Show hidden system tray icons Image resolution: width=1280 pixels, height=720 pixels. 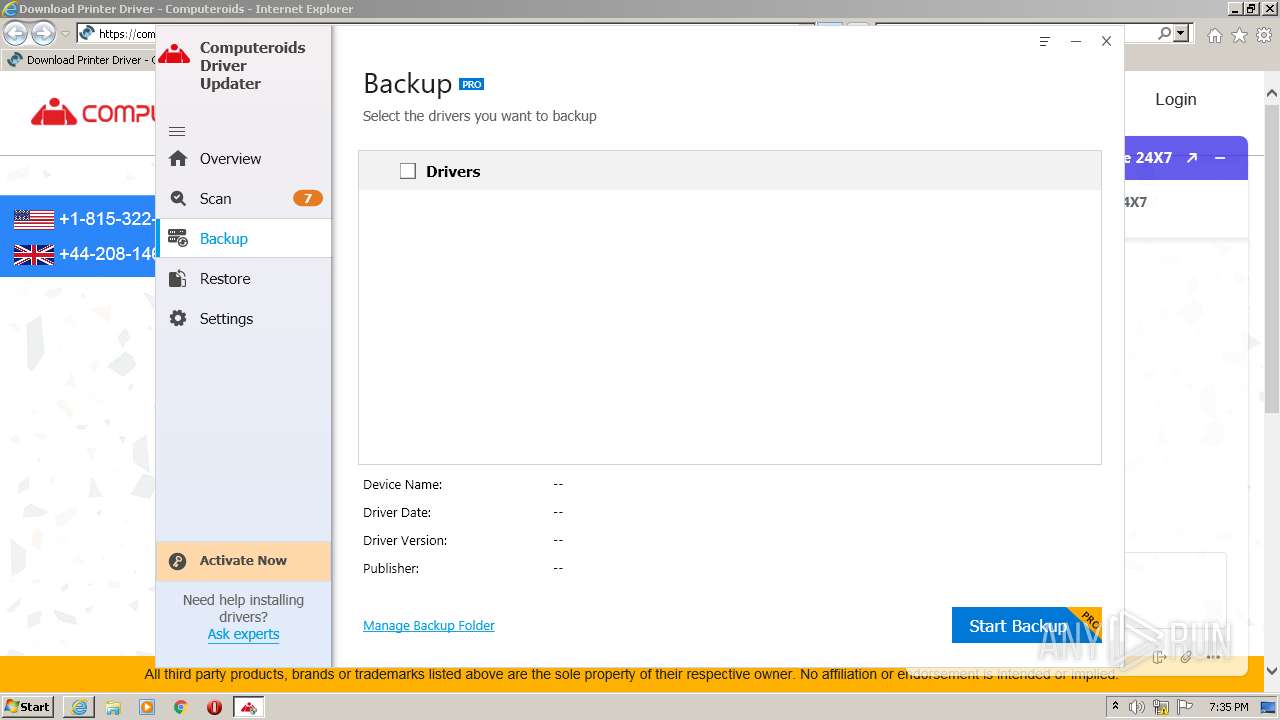(x=1116, y=707)
